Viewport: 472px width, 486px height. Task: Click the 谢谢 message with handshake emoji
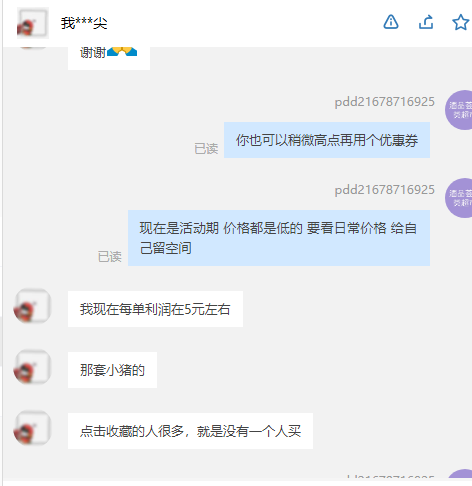[109, 58]
